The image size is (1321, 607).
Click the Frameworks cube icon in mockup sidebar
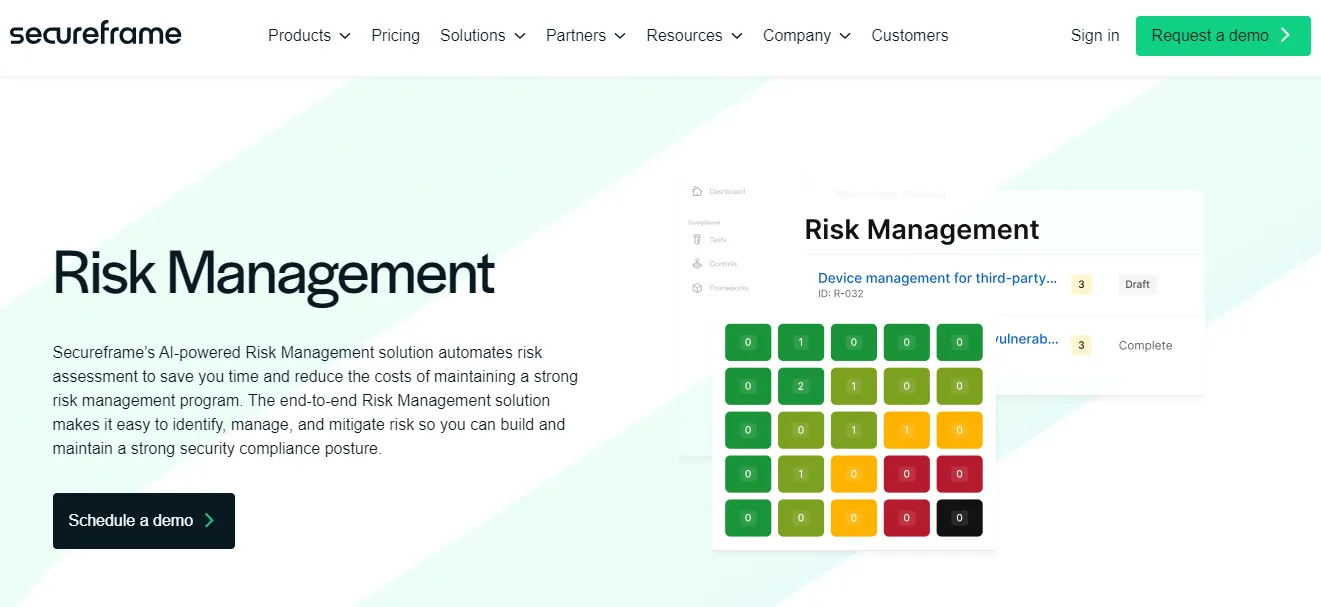[x=697, y=288]
